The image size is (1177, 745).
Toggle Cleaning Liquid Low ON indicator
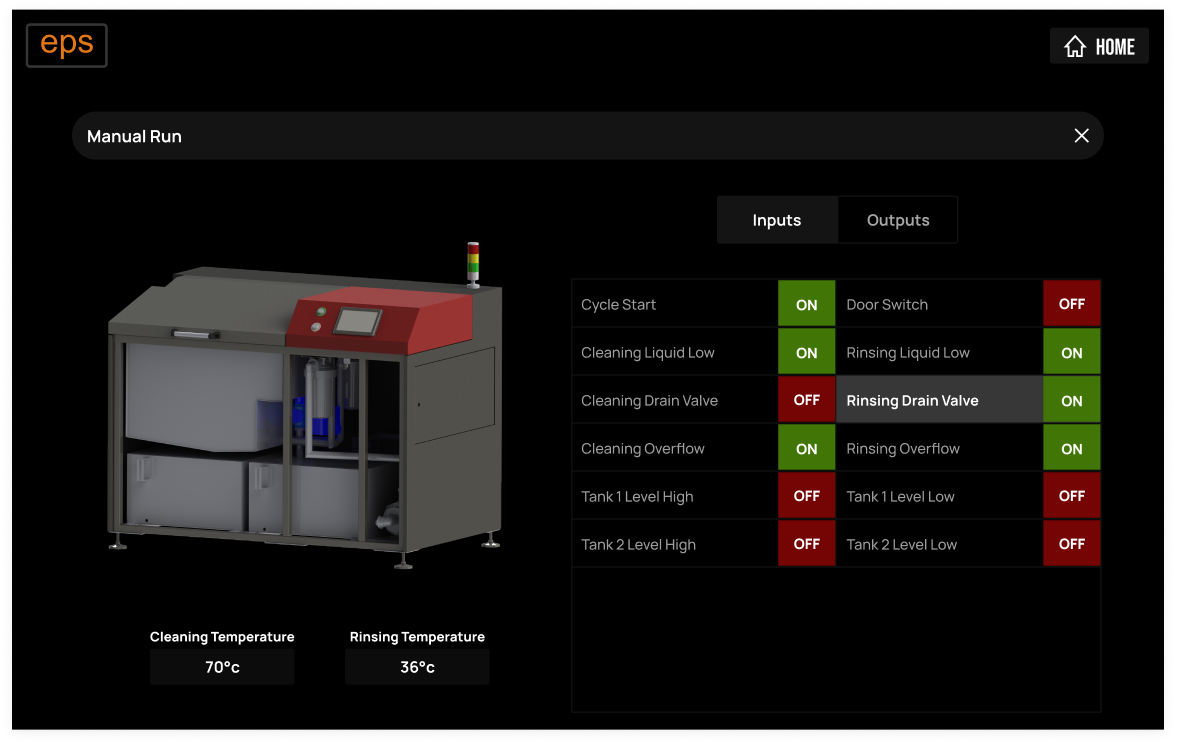pos(806,352)
